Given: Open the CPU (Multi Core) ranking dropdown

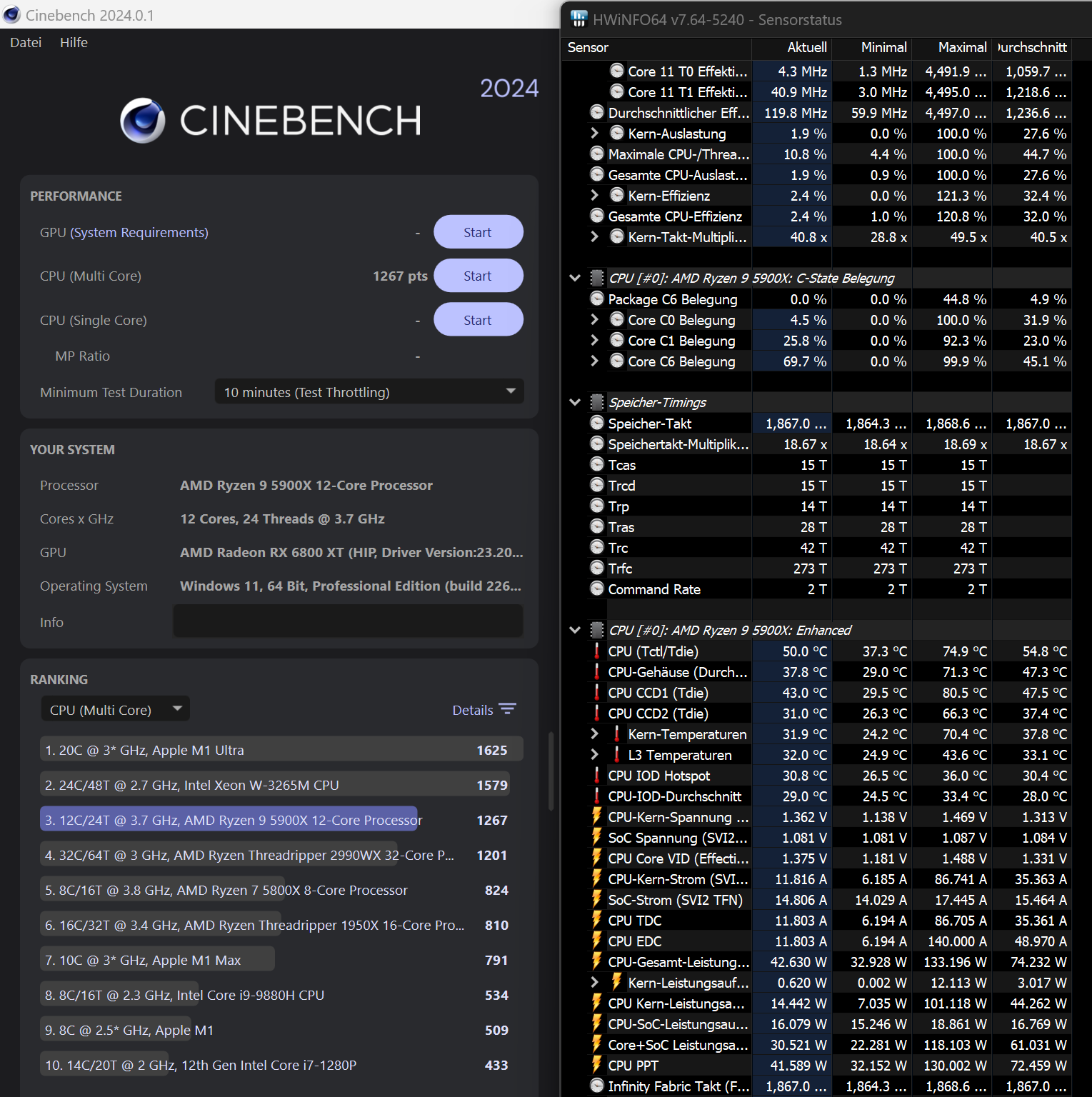Looking at the screenshot, I should [x=115, y=709].
